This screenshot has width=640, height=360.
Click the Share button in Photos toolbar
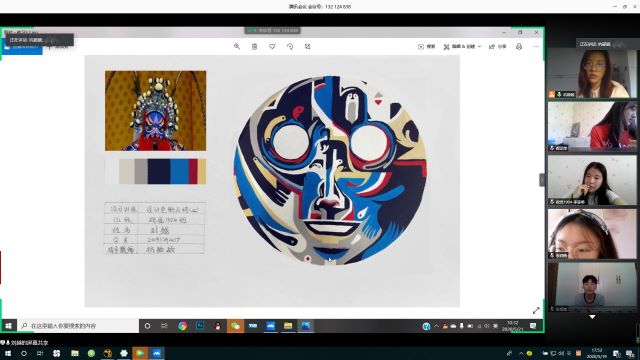click(x=498, y=47)
